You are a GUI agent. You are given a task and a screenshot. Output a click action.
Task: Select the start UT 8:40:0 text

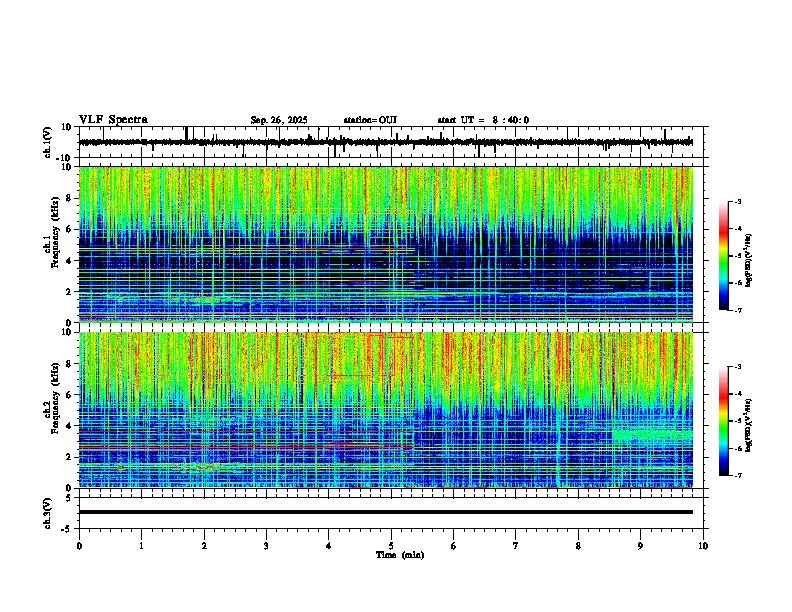[483, 120]
